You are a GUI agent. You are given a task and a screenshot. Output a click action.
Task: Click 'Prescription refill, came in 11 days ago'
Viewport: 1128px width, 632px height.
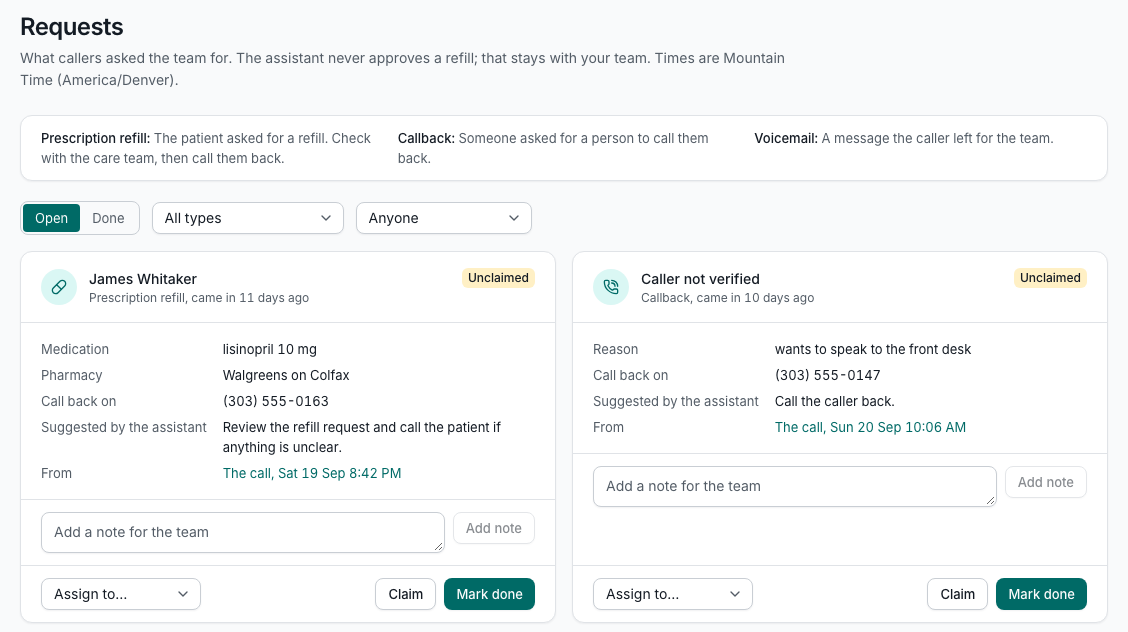[199, 298]
